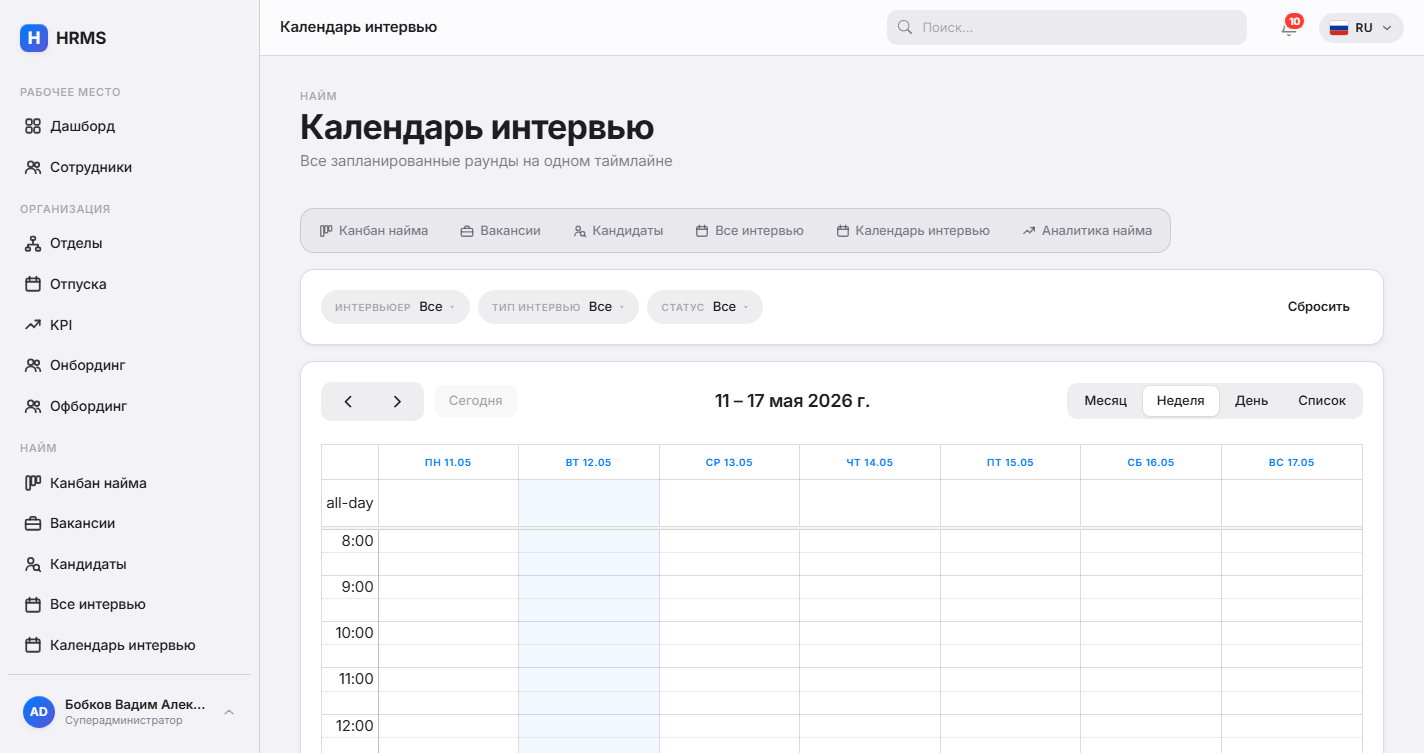Click the Отделы org-chart icon
Viewport: 1424px width, 753px height.
tap(33, 244)
